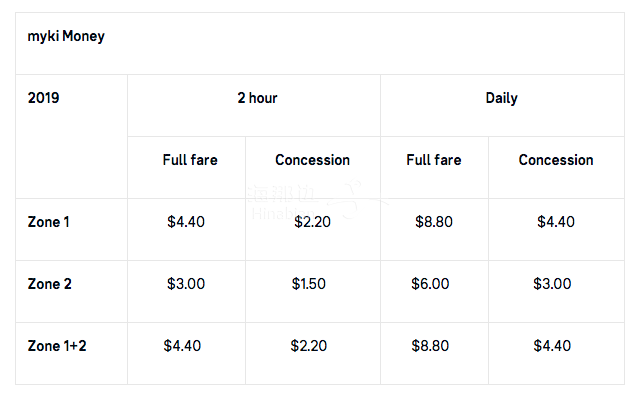This screenshot has height=401, width=640.
Task: Click Zone 1+2 daily full fare $8.80
Action: 430,346
